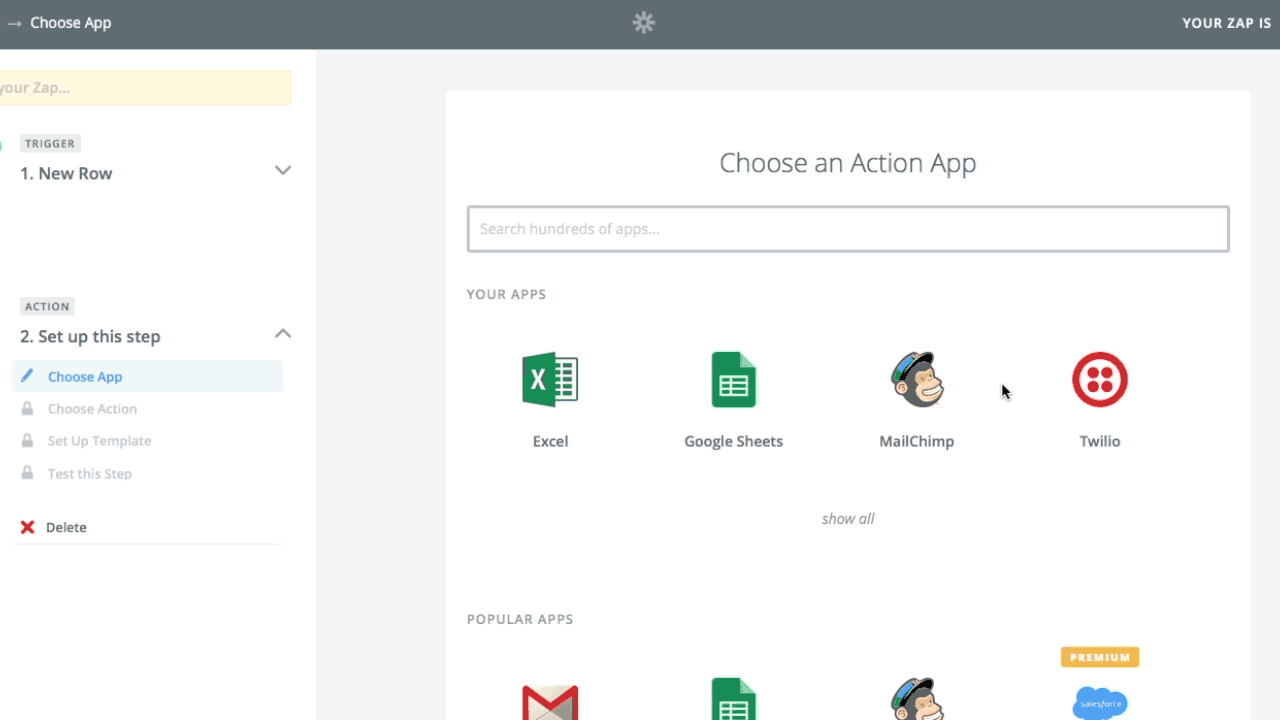
Task: Select the MailChimp monkey icon
Action: coord(916,379)
